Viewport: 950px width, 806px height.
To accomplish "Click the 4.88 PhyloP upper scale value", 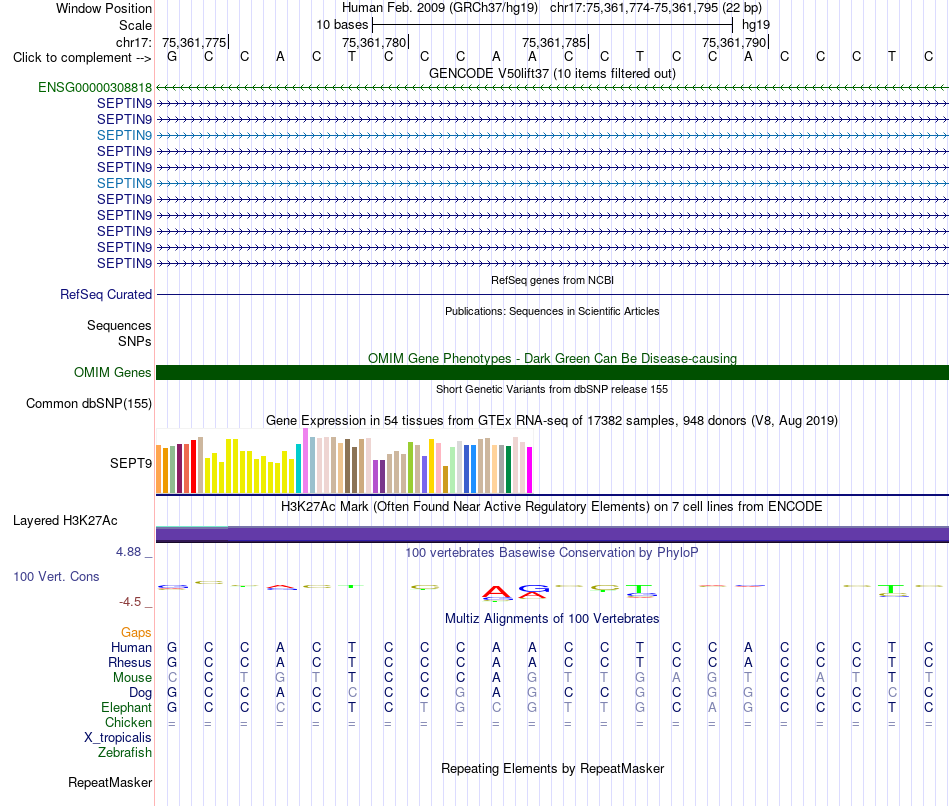I will [x=128, y=552].
